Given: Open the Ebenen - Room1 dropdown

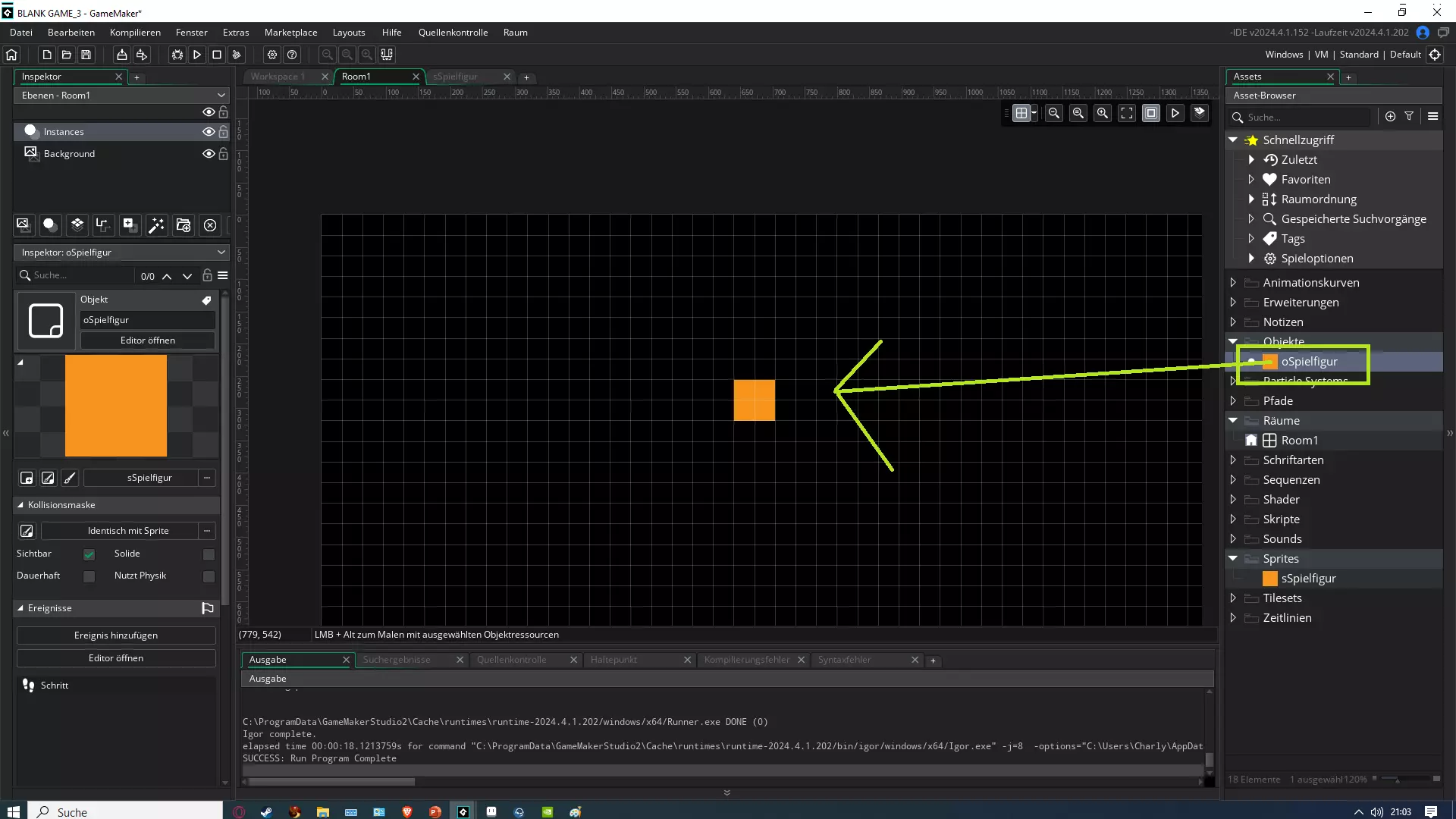Looking at the screenshot, I should coord(121,95).
